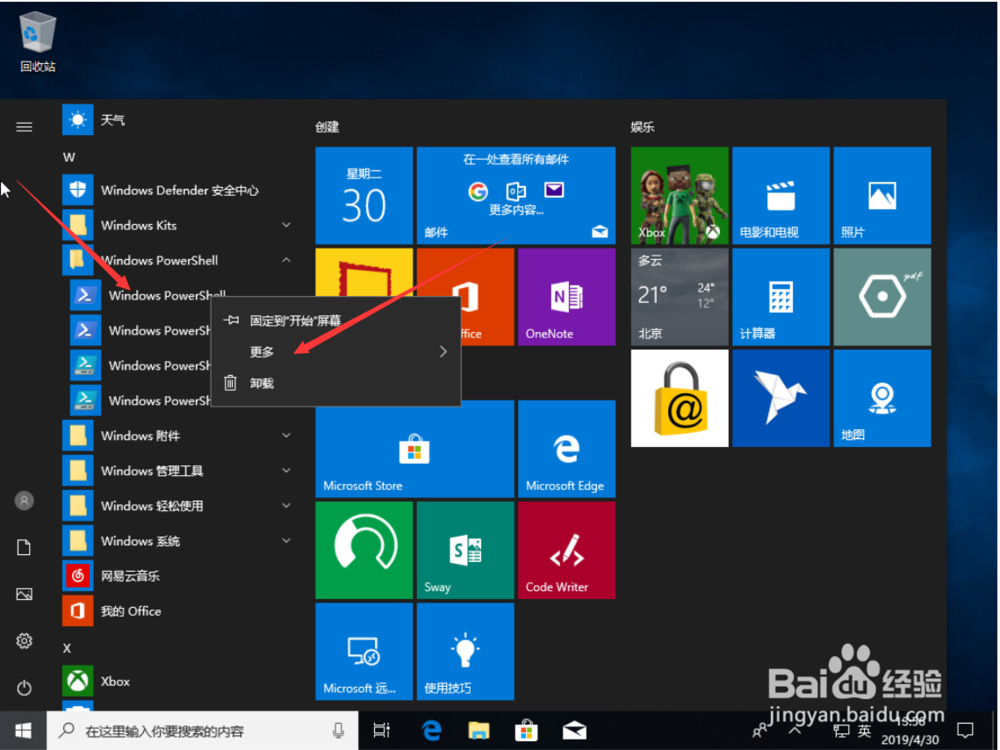Open the hamburger menu in the Start sidebar
Screen dimensions: 1000x750
pyautogui.click(x=24, y=126)
